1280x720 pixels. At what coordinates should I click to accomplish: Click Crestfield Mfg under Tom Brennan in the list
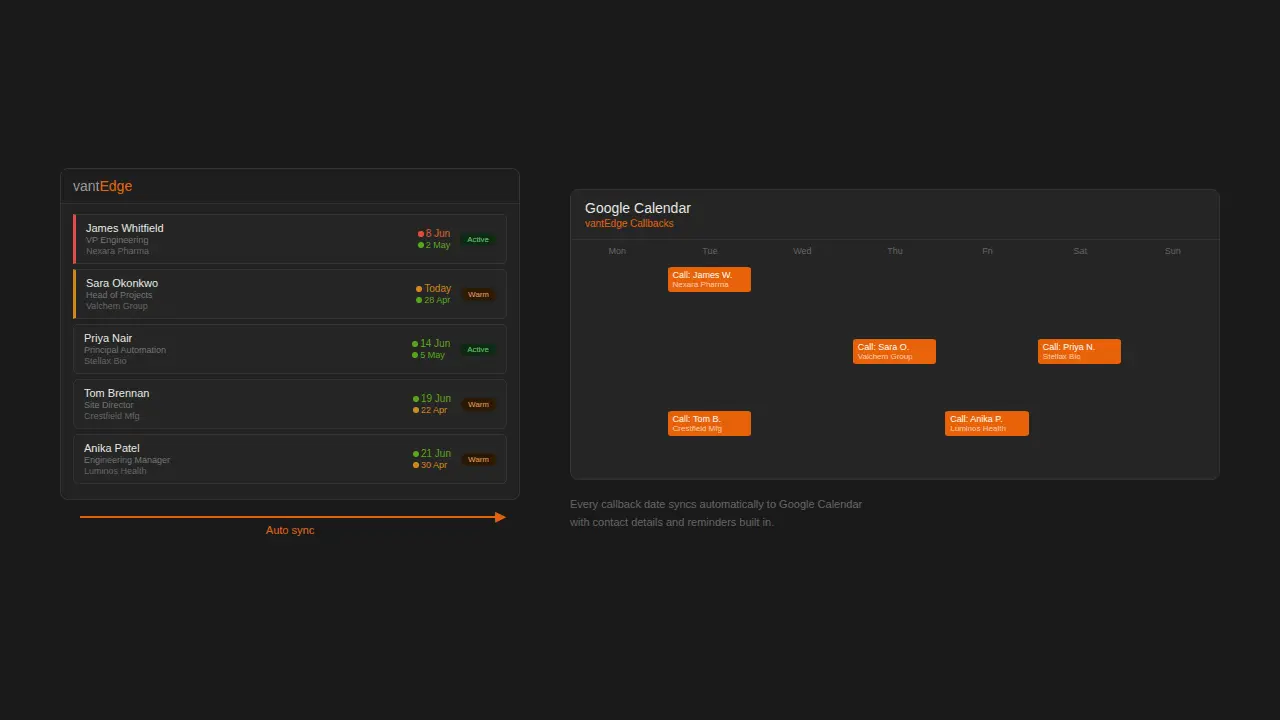click(112, 416)
